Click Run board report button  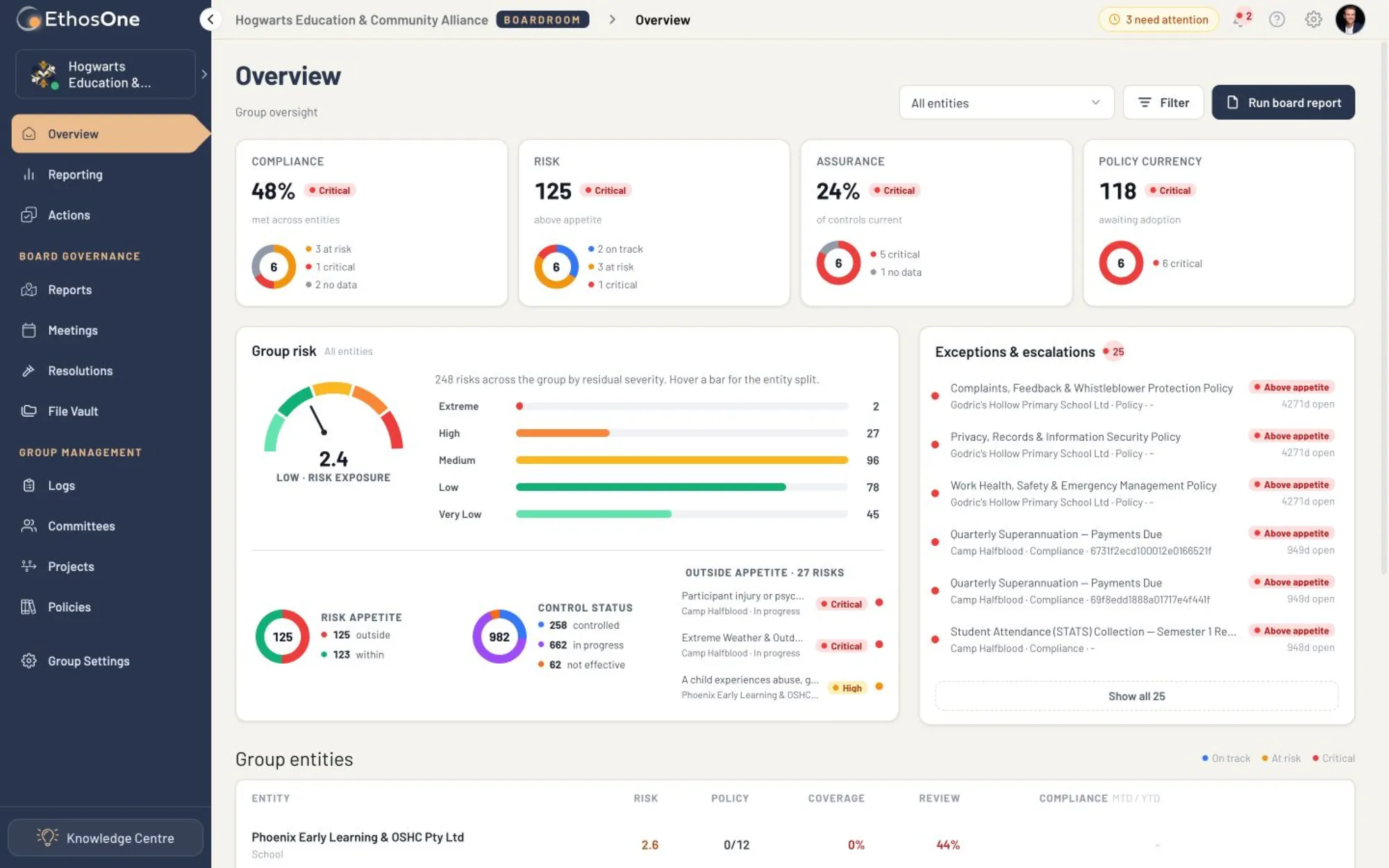[1283, 103]
